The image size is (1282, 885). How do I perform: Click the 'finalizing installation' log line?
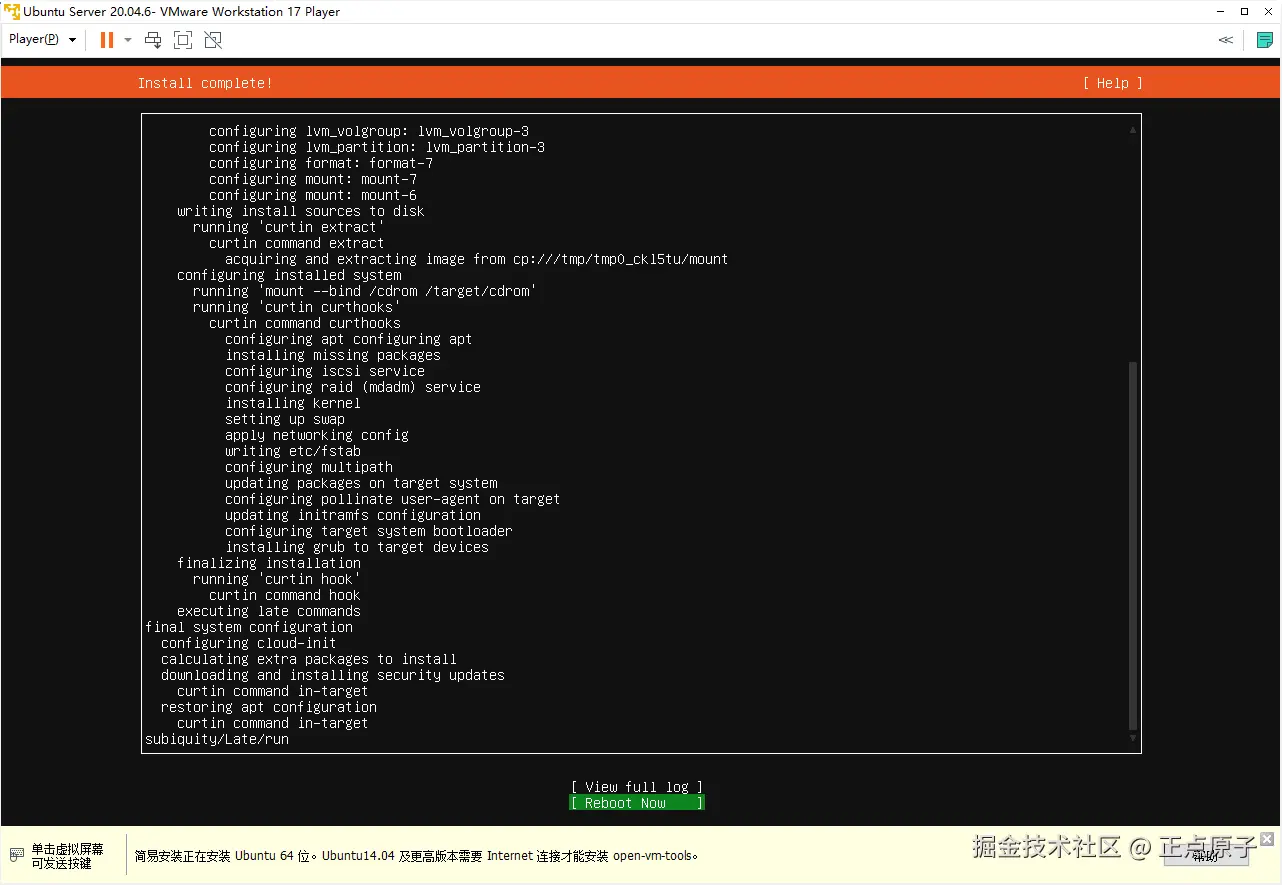pyautogui.click(x=269, y=563)
